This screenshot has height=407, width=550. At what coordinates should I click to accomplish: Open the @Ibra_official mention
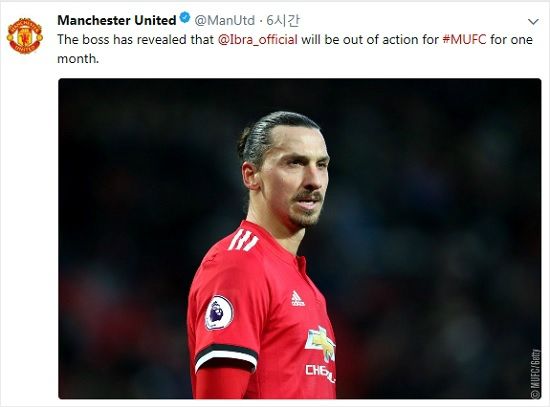(257, 39)
